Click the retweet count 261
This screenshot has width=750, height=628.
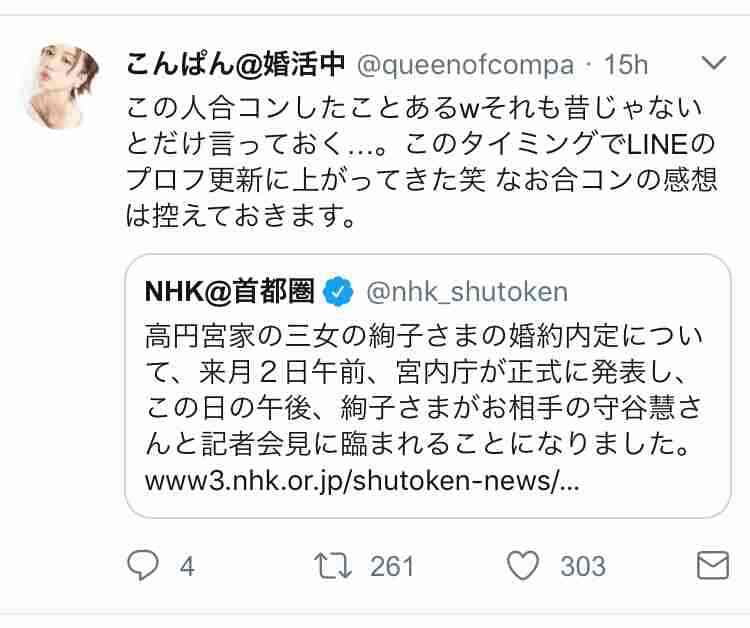click(392, 567)
